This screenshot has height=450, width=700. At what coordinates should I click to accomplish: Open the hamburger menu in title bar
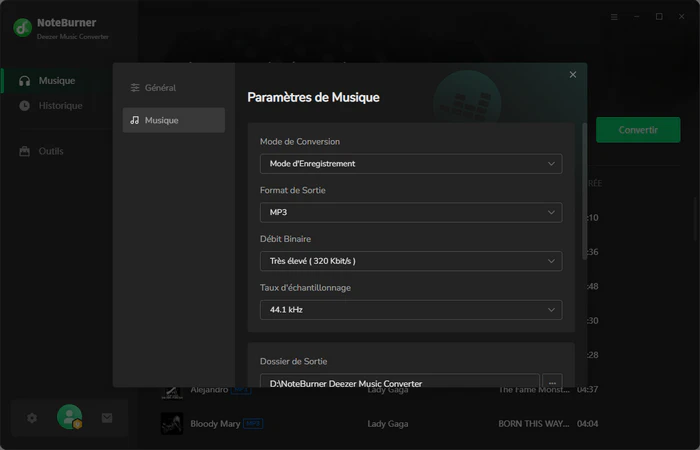pyautogui.click(x=614, y=17)
